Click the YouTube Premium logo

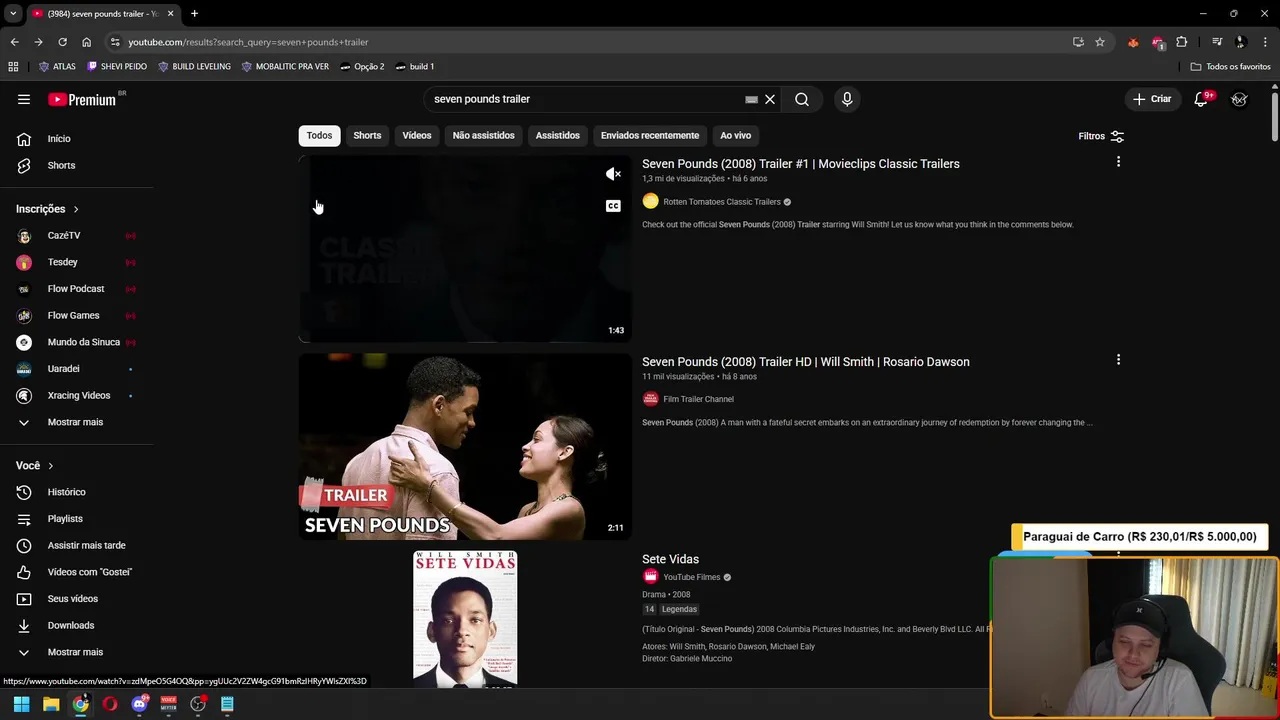(82, 99)
